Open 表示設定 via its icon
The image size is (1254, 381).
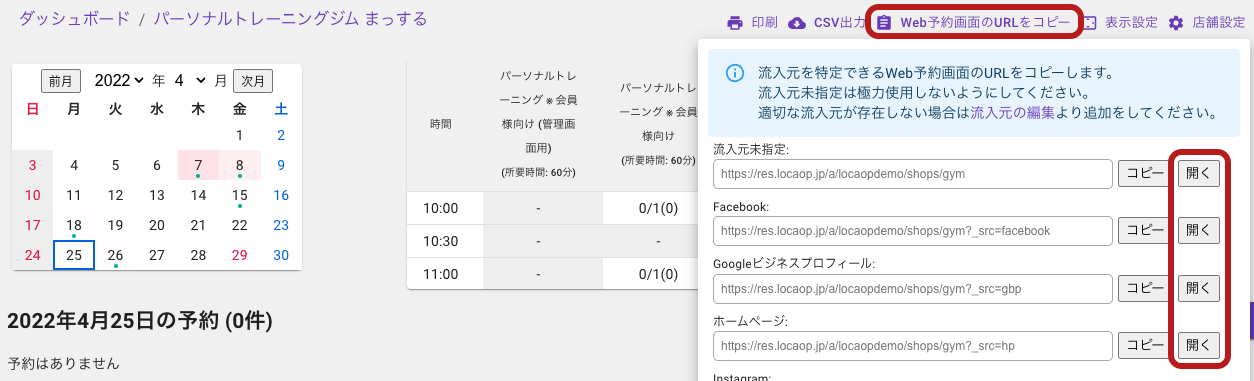[x=1090, y=23]
